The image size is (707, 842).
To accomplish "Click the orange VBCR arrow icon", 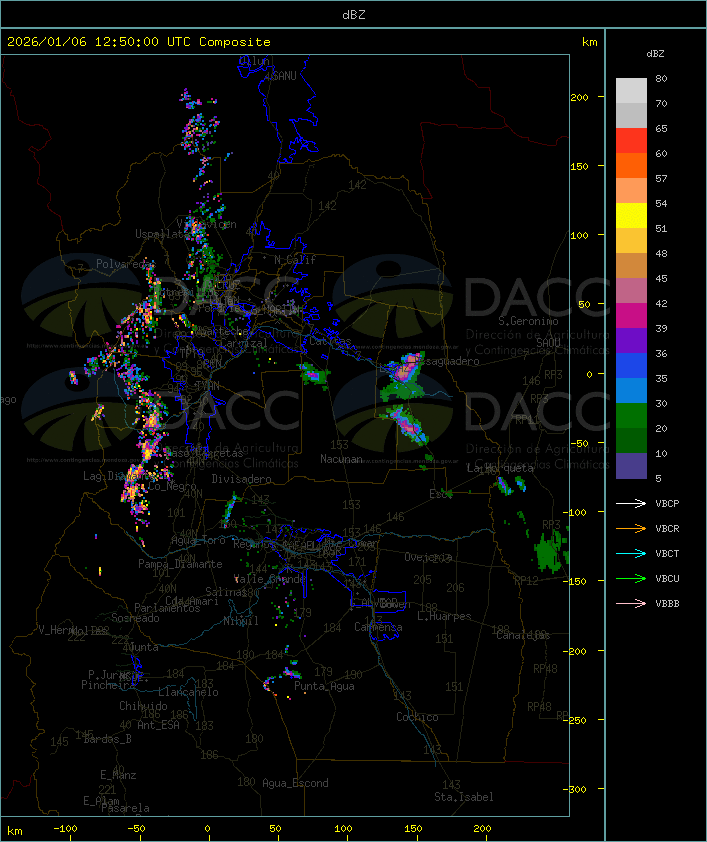I will [631, 528].
